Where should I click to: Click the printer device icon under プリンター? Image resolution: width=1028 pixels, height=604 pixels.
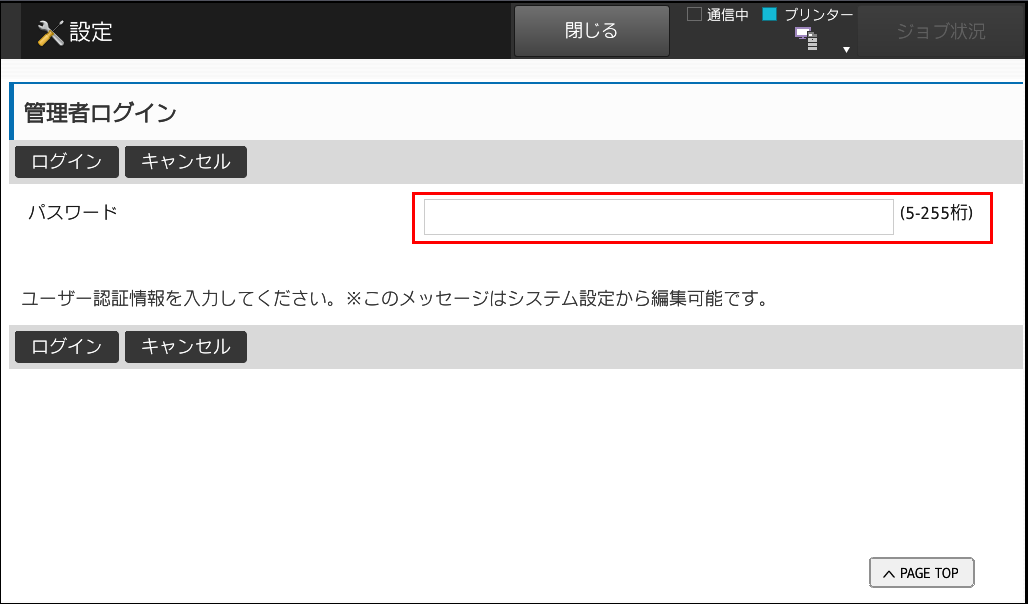[x=806, y=39]
